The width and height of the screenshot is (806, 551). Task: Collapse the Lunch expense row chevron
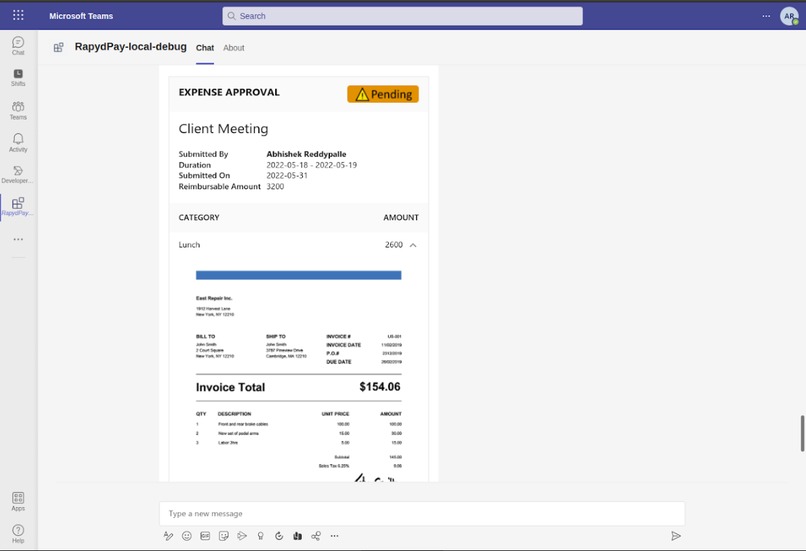(x=413, y=245)
